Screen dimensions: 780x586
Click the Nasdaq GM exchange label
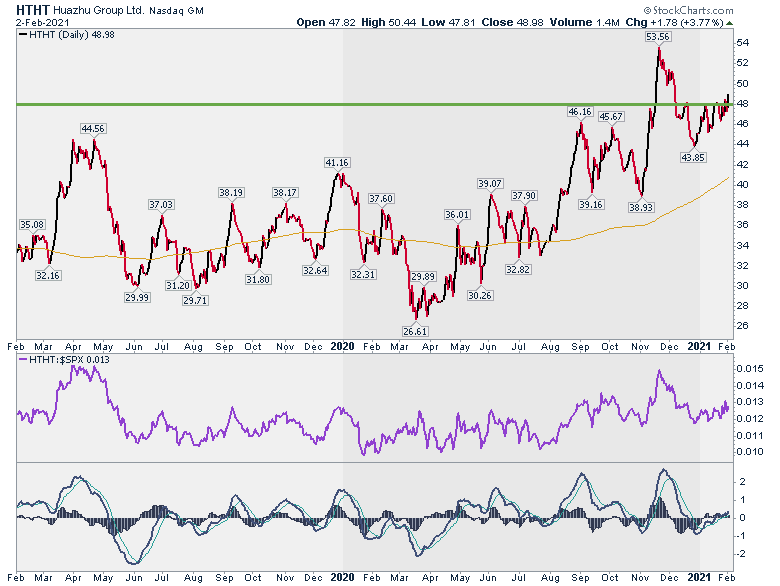pos(177,11)
